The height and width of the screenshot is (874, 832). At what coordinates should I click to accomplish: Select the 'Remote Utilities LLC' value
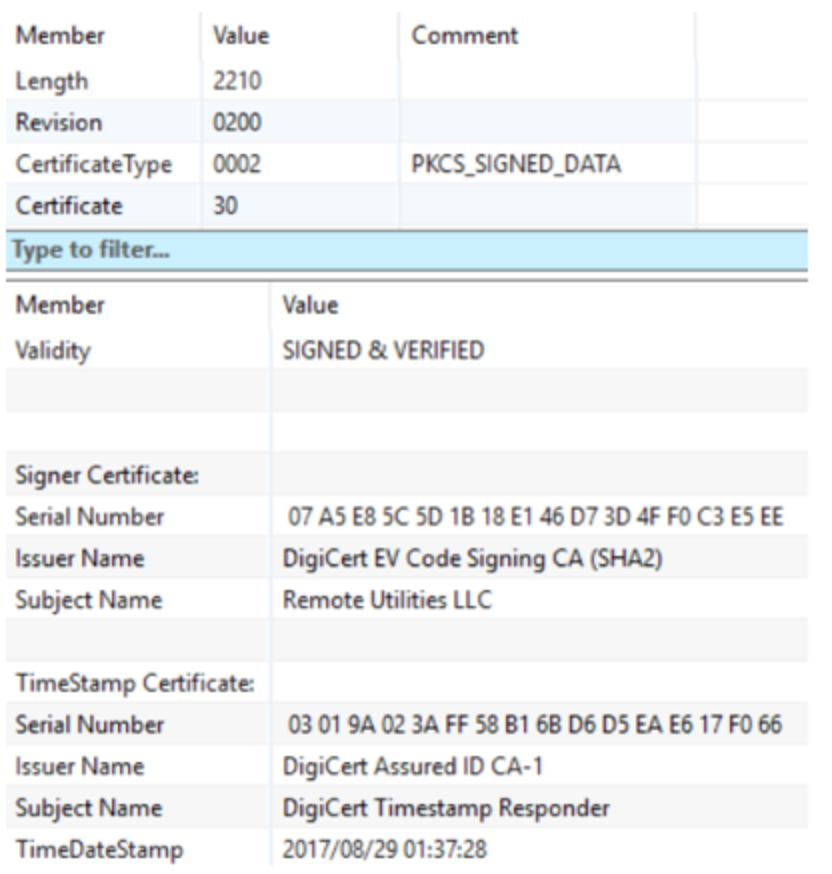(x=387, y=600)
